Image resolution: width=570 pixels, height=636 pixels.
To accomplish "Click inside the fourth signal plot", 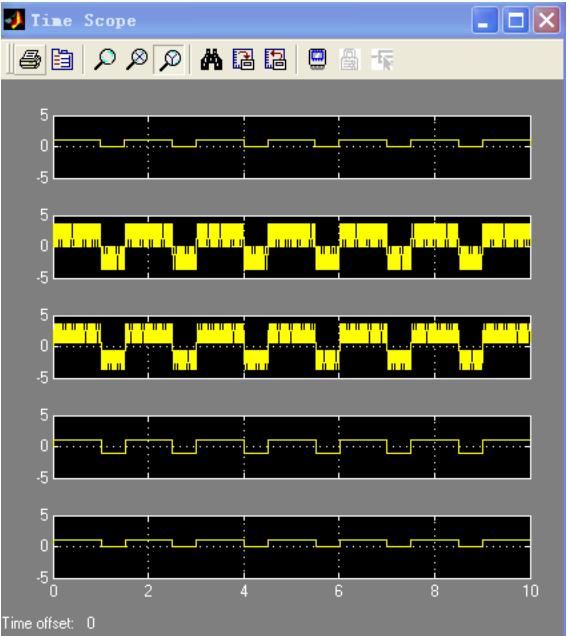I will [x=292, y=447].
